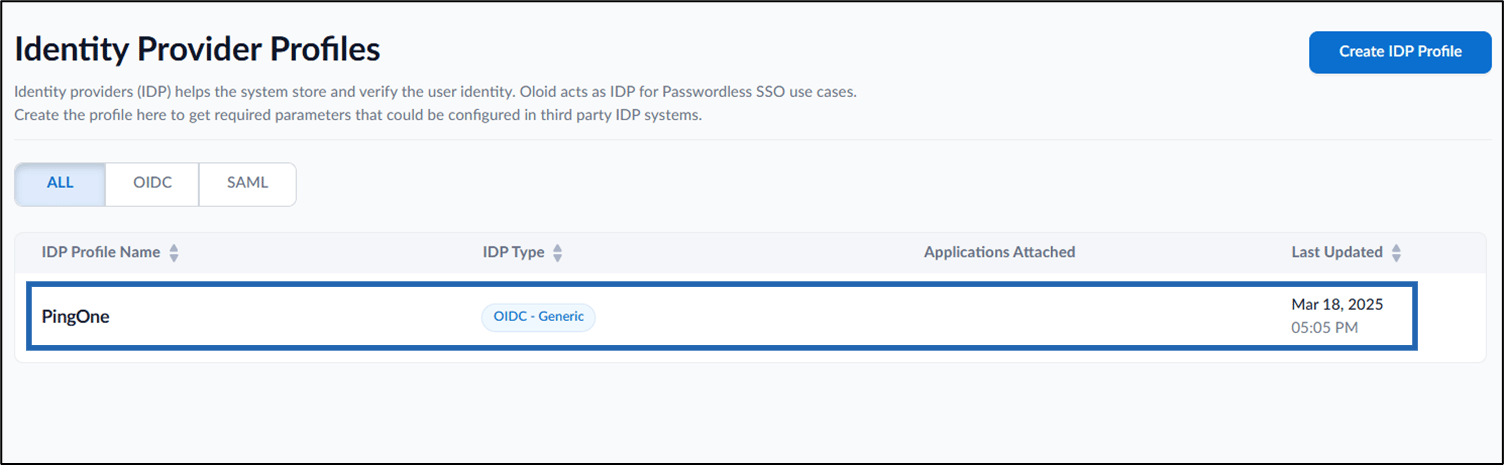1504x465 pixels.
Task: Switch to the OIDC filter tab
Action: point(152,184)
